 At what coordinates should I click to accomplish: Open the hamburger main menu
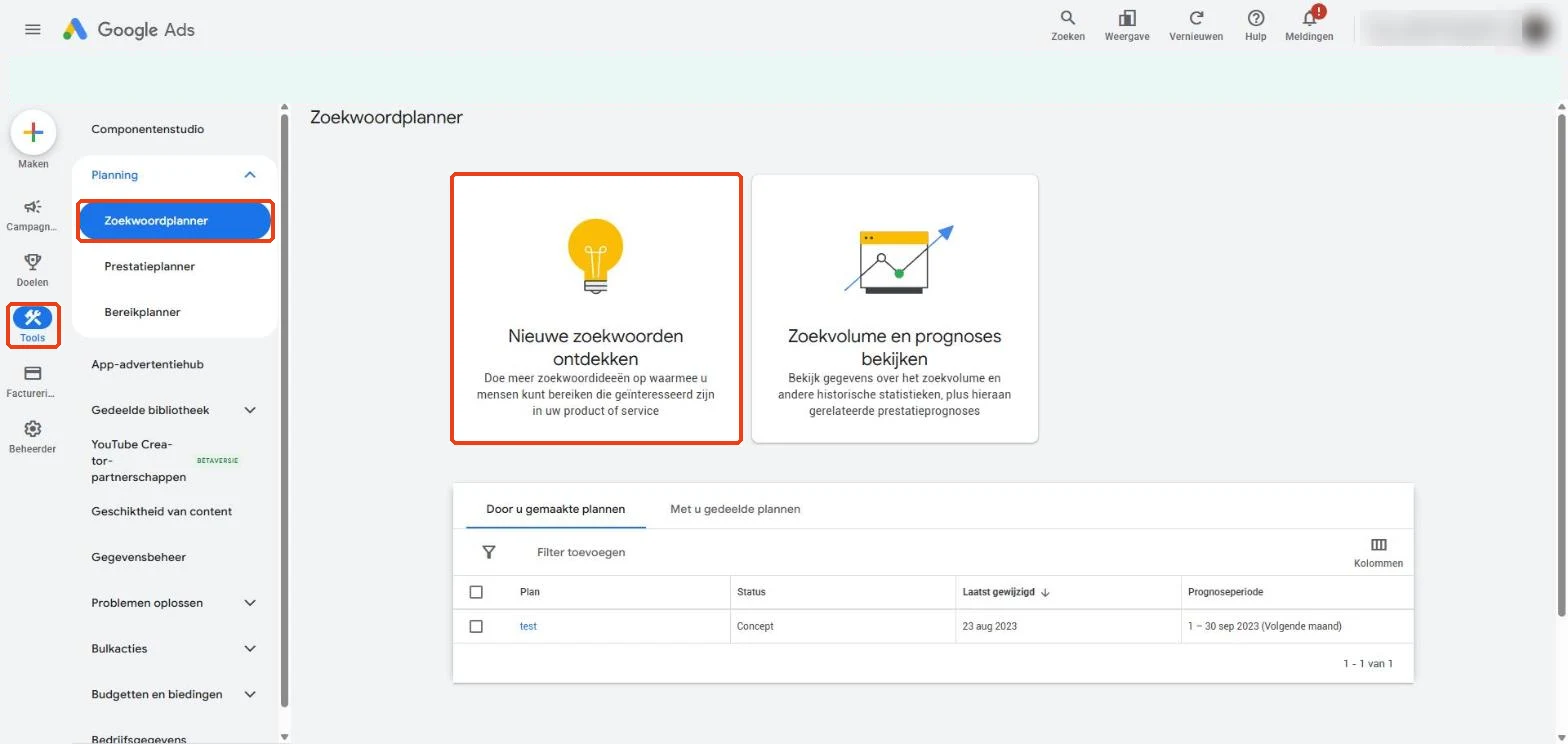(x=33, y=29)
